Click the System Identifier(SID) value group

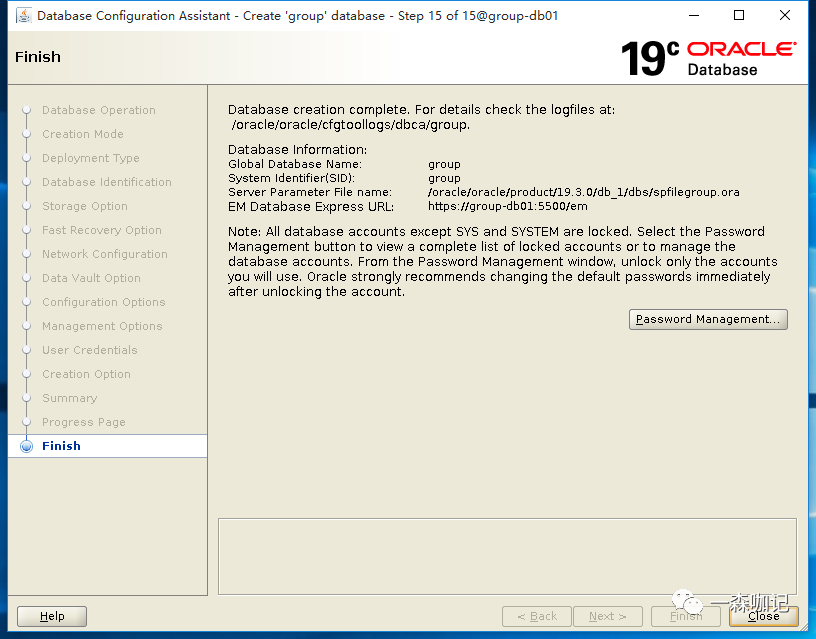tap(444, 178)
